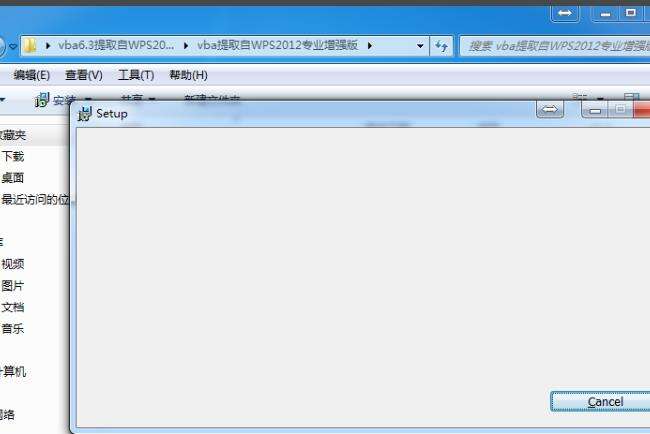
Task: Open the 工具(T) menu
Action: [x=136, y=75]
